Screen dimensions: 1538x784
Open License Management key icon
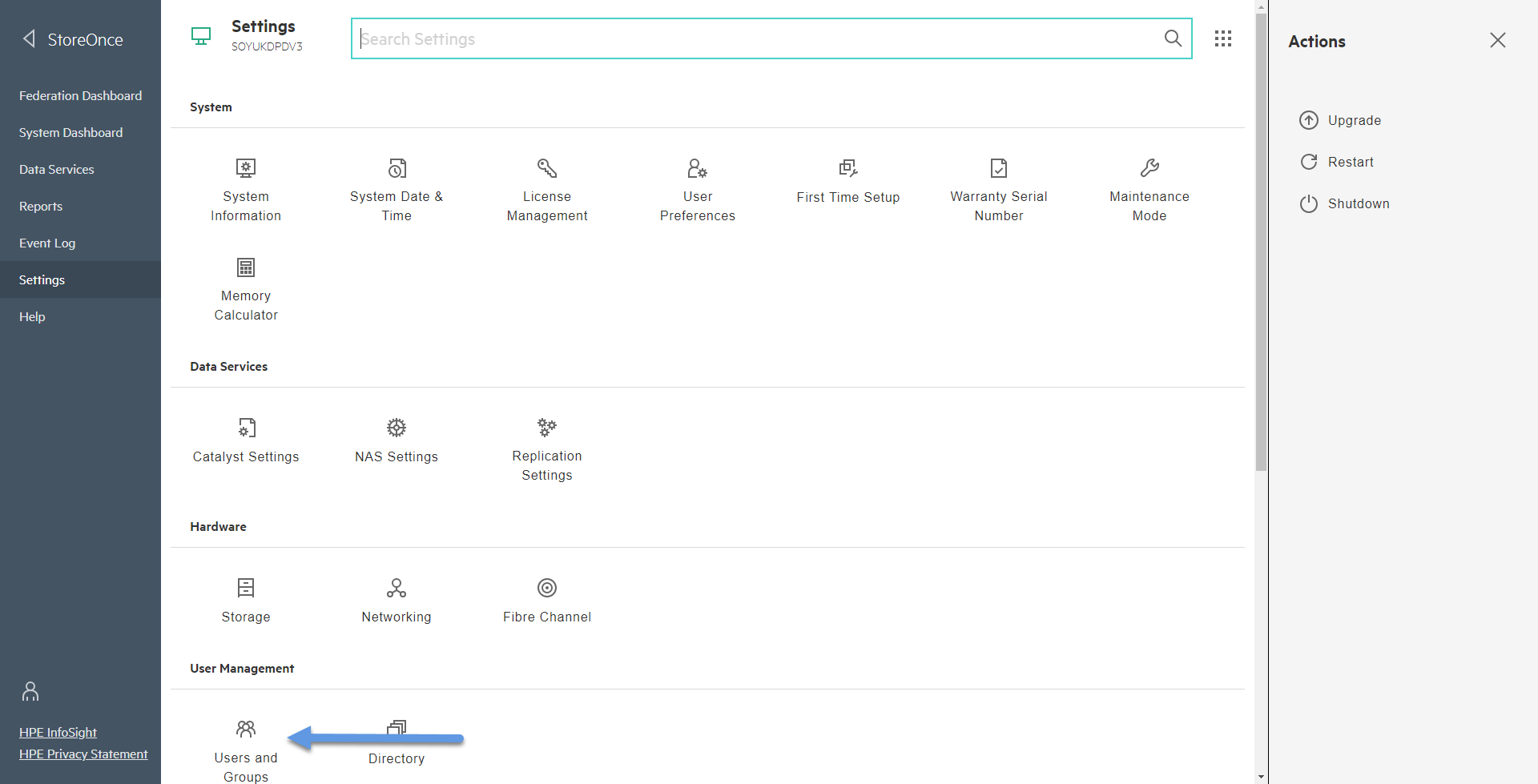[x=547, y=168]
